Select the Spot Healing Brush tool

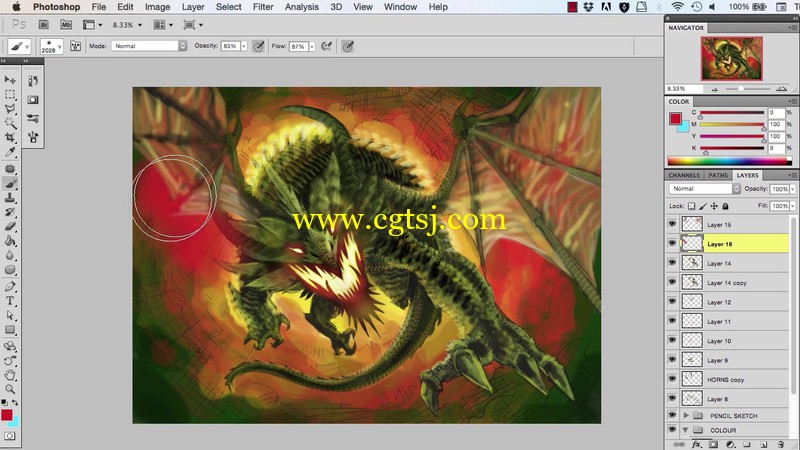coord(10,169)
